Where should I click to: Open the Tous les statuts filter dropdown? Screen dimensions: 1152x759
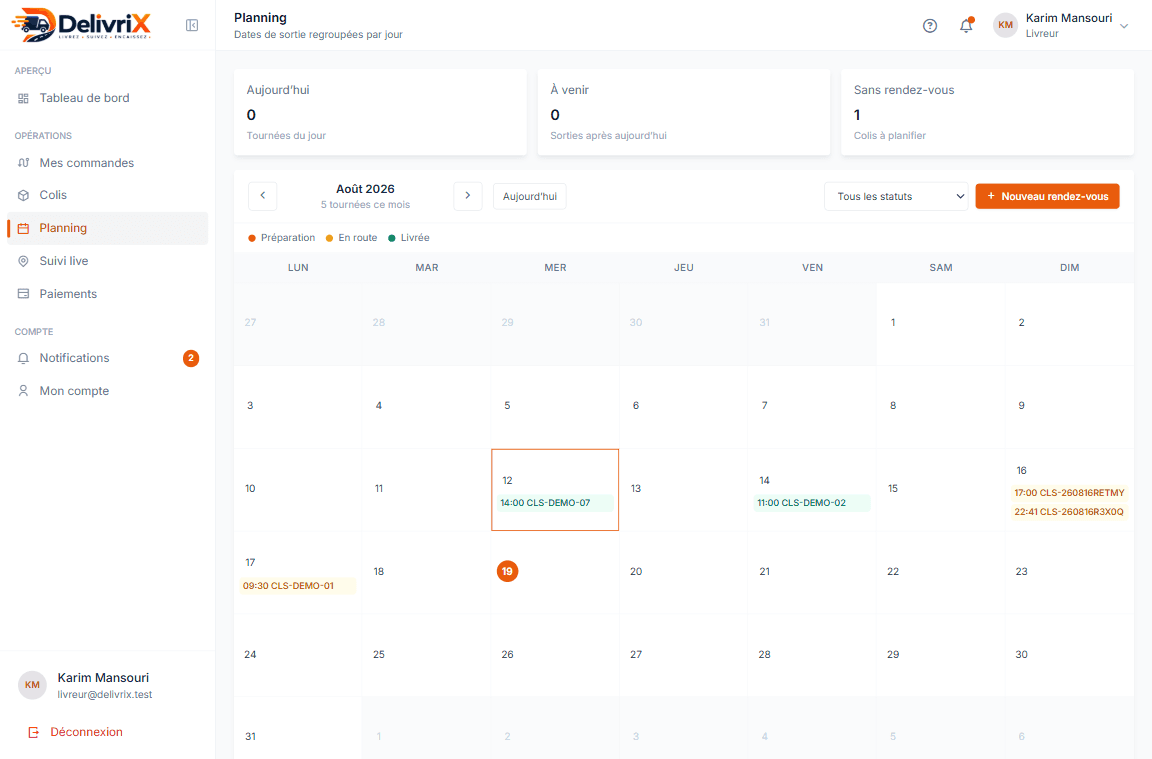(x=896, y=196)
